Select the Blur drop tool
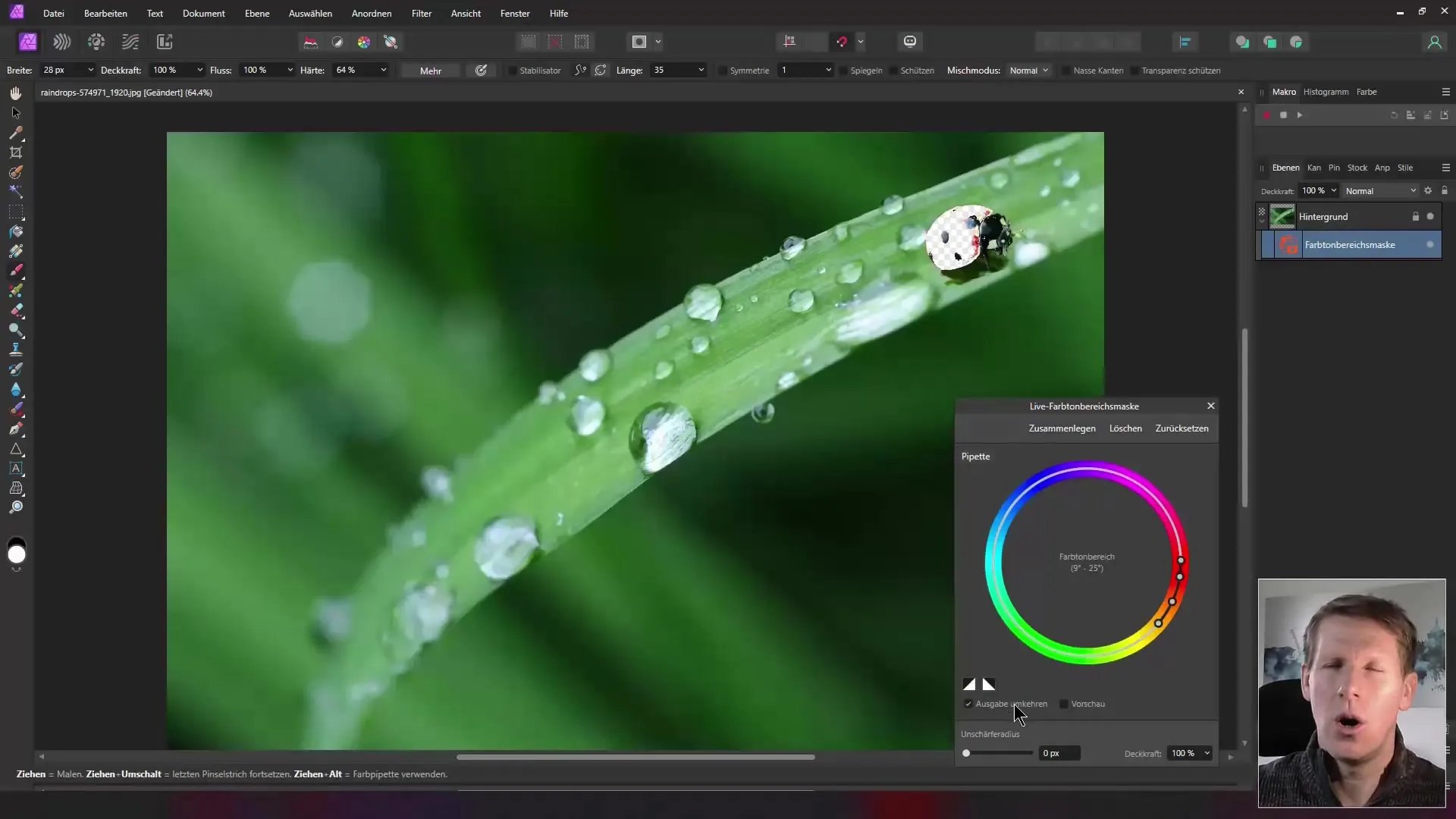This screenshot has width=1456, height=819. click(x=16, y=389)
